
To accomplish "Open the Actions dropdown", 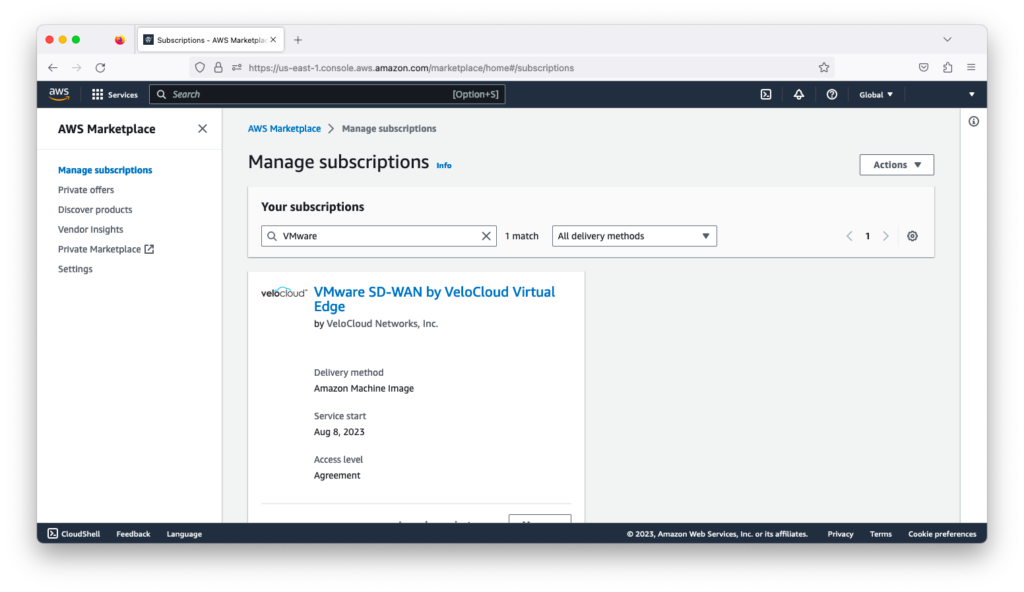I will (896, 164).
